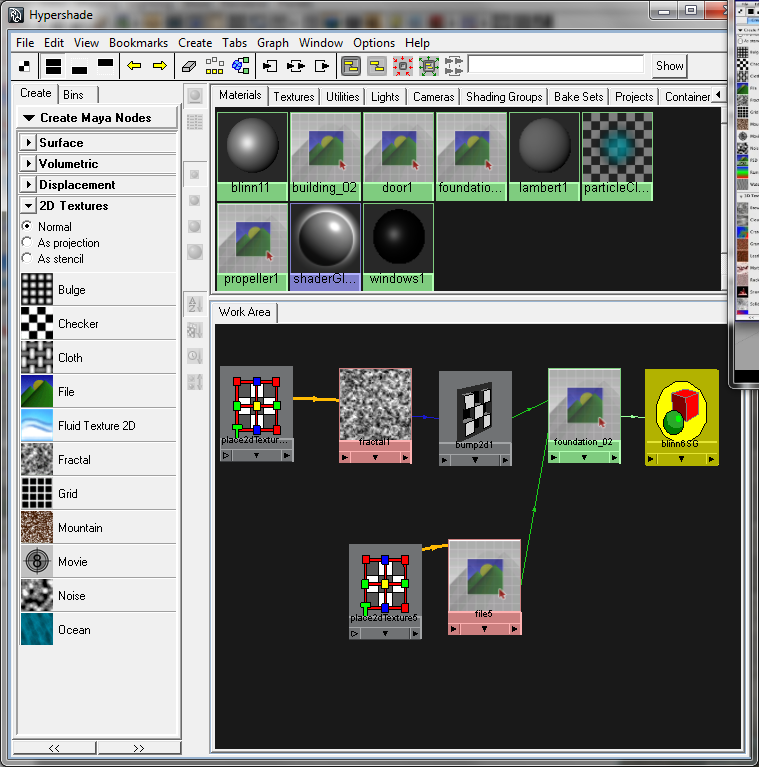Screen dimensions: 759x769
Task: Collapse the 2D Textures section
Action: pos(28,206)
